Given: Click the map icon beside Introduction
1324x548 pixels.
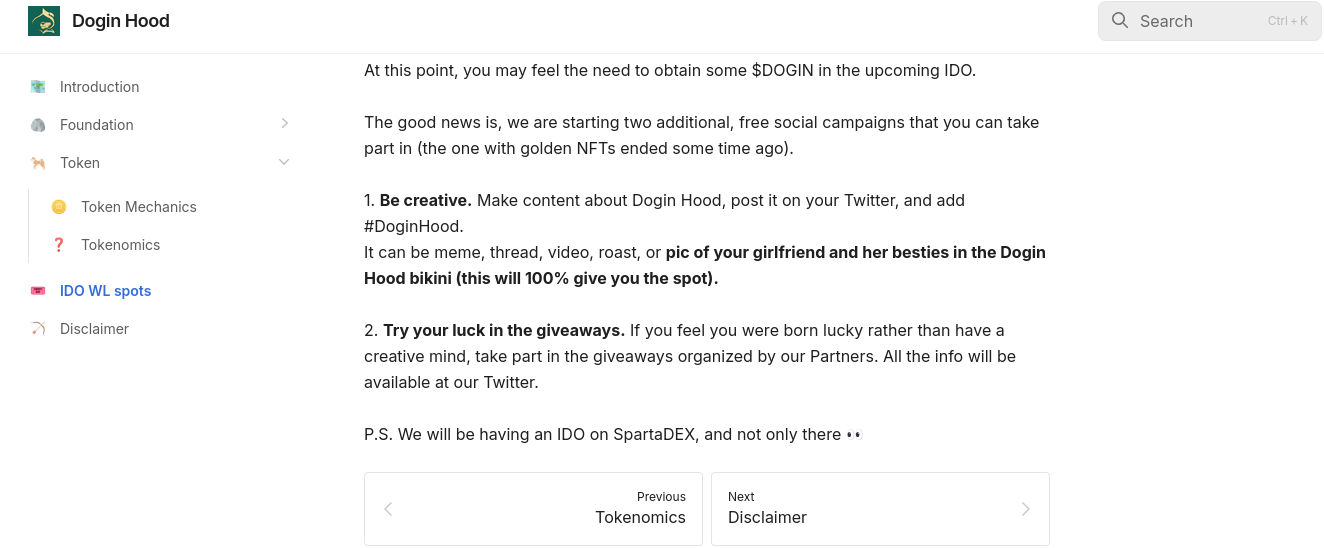Looking at the screenshot, I should click(x=38, y=87).
